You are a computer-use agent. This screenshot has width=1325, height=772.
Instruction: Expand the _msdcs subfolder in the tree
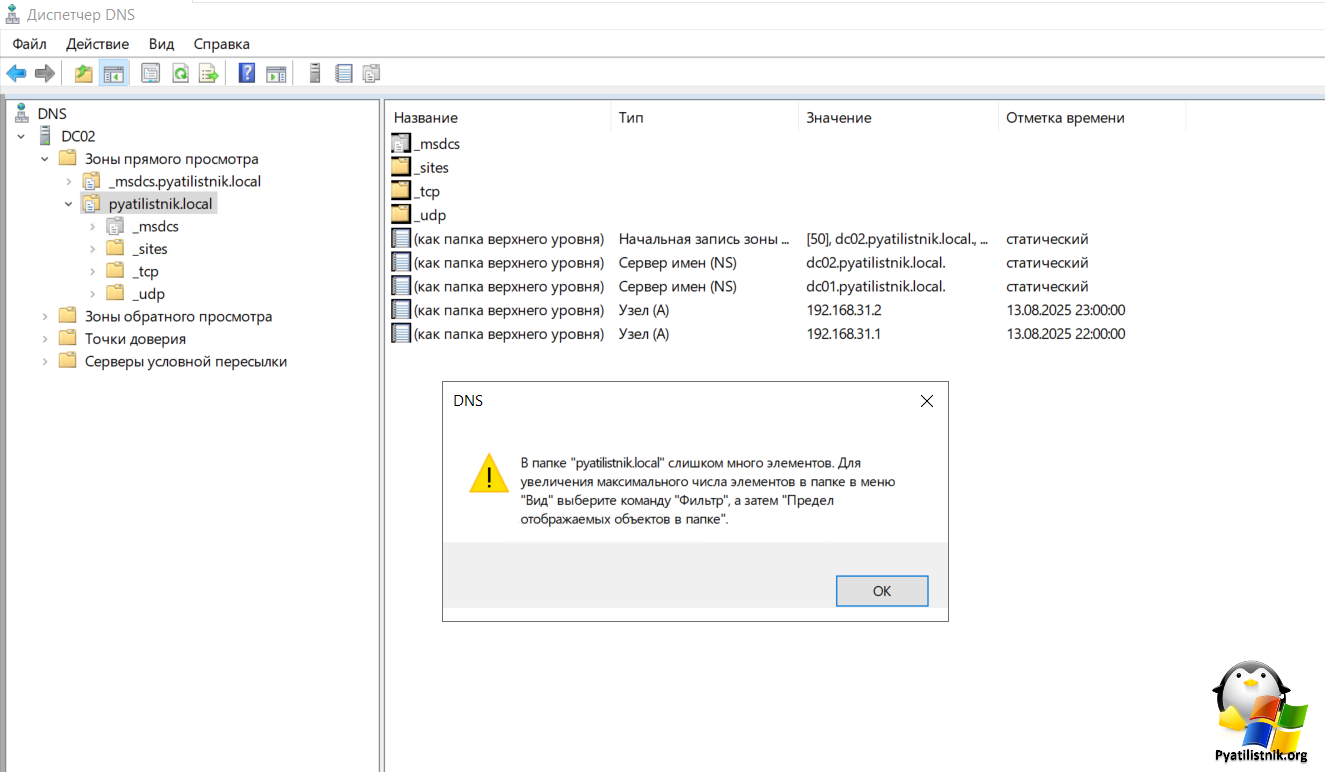[x=92, y=226]
